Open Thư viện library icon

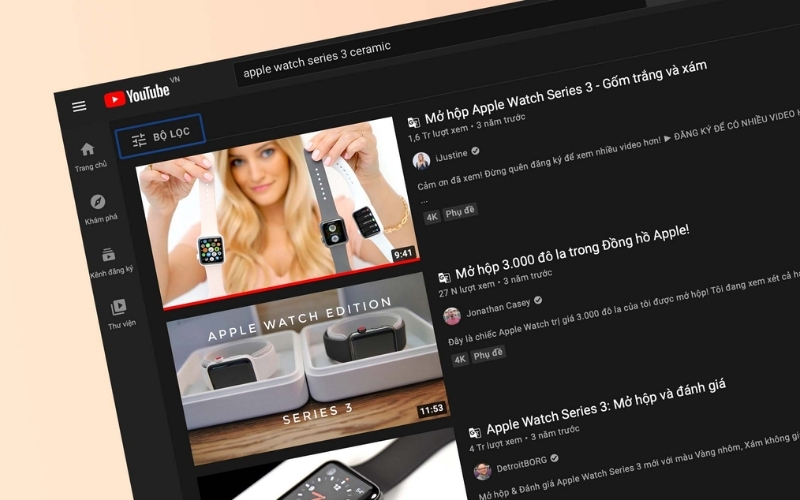point(118,307)
